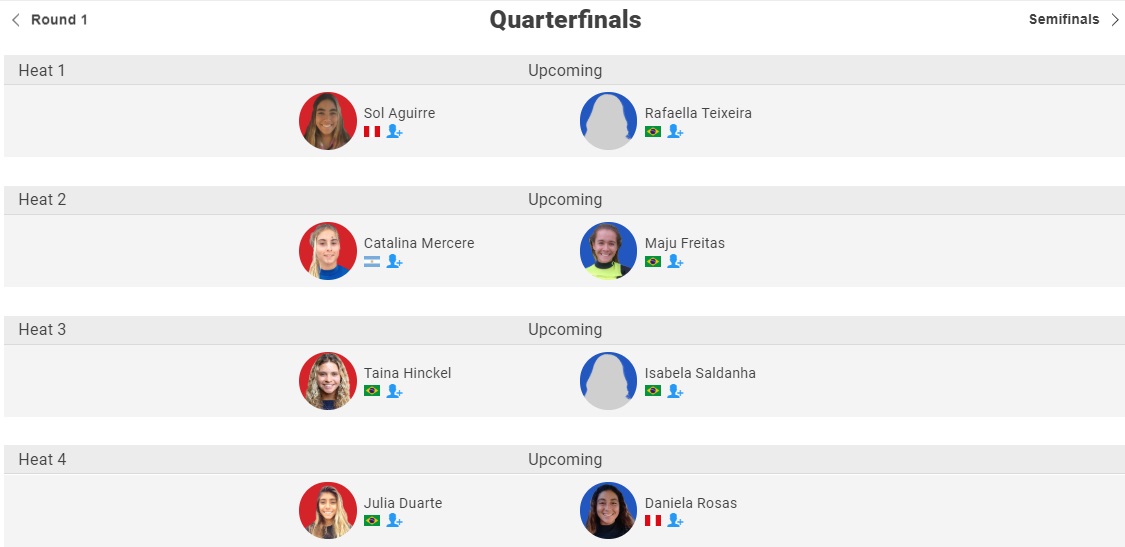Navigate forward to Semifinals

pos(1064,19)
